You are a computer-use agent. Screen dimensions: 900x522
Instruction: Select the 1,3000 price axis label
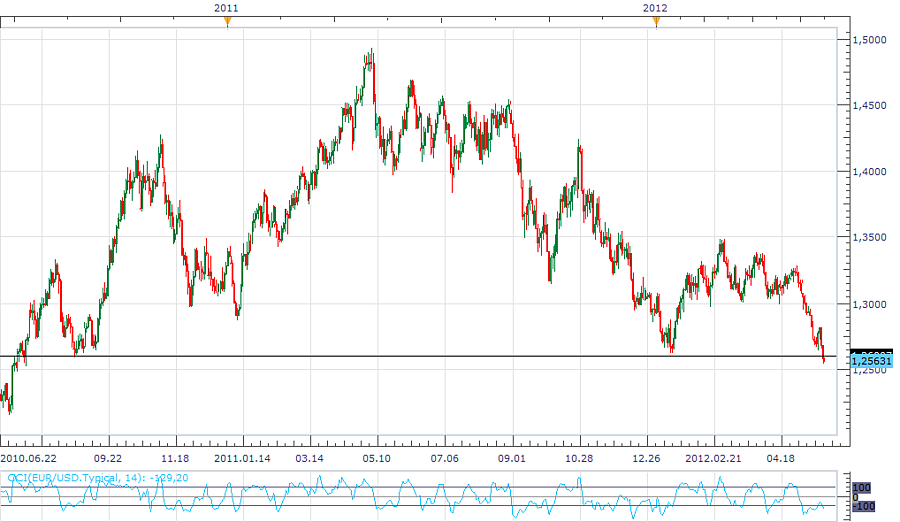coord(867,304)
